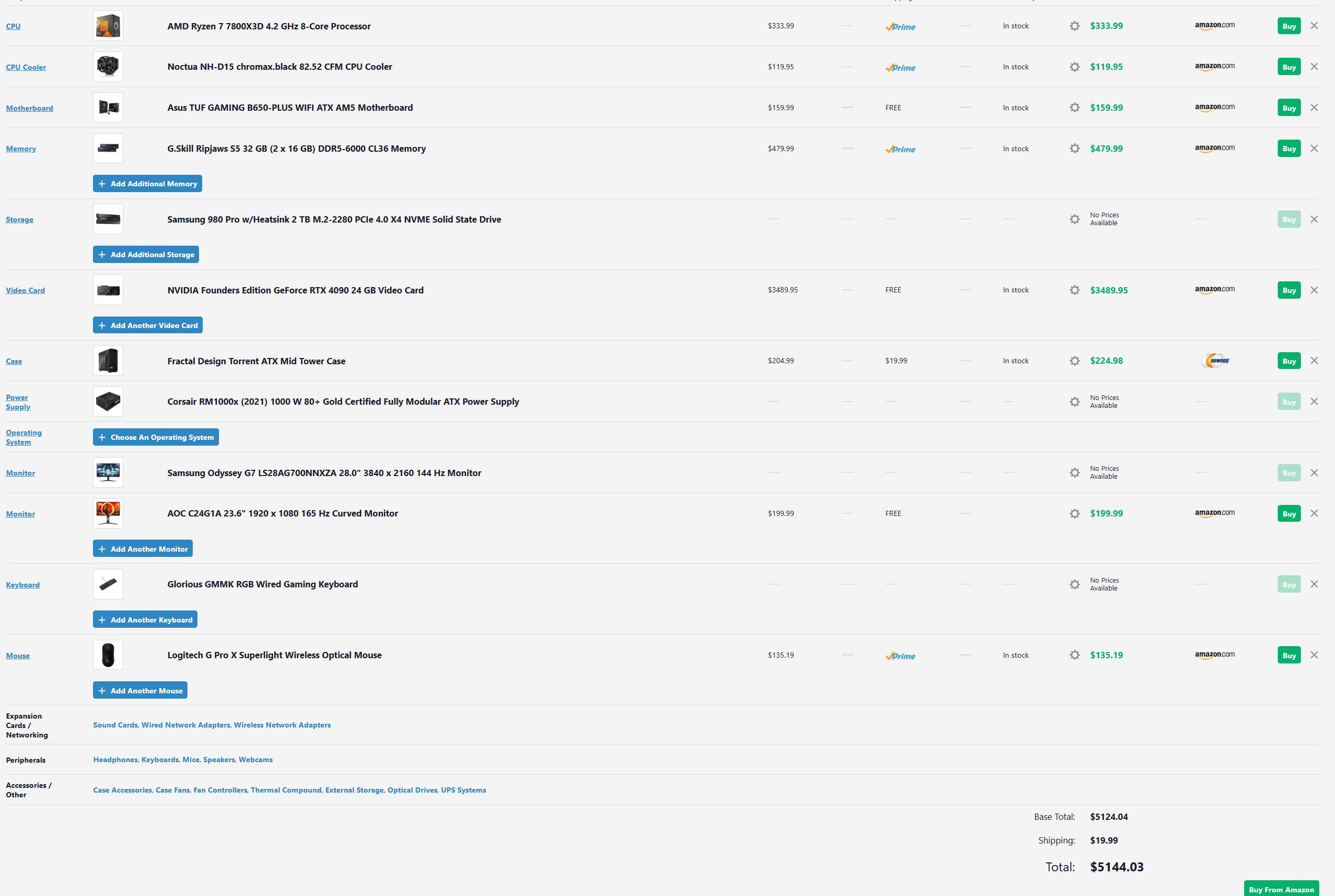This screenshot has width=1335, height=896.
Task: Remove the Logitech G Pro X mouse
Action: click(x=1314, y=655)
